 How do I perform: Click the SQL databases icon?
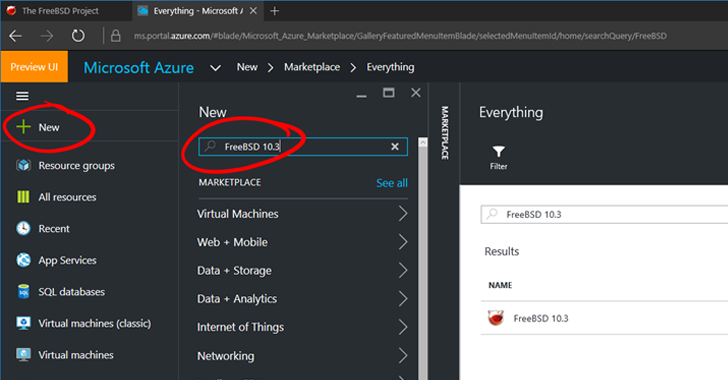[23, 291]
